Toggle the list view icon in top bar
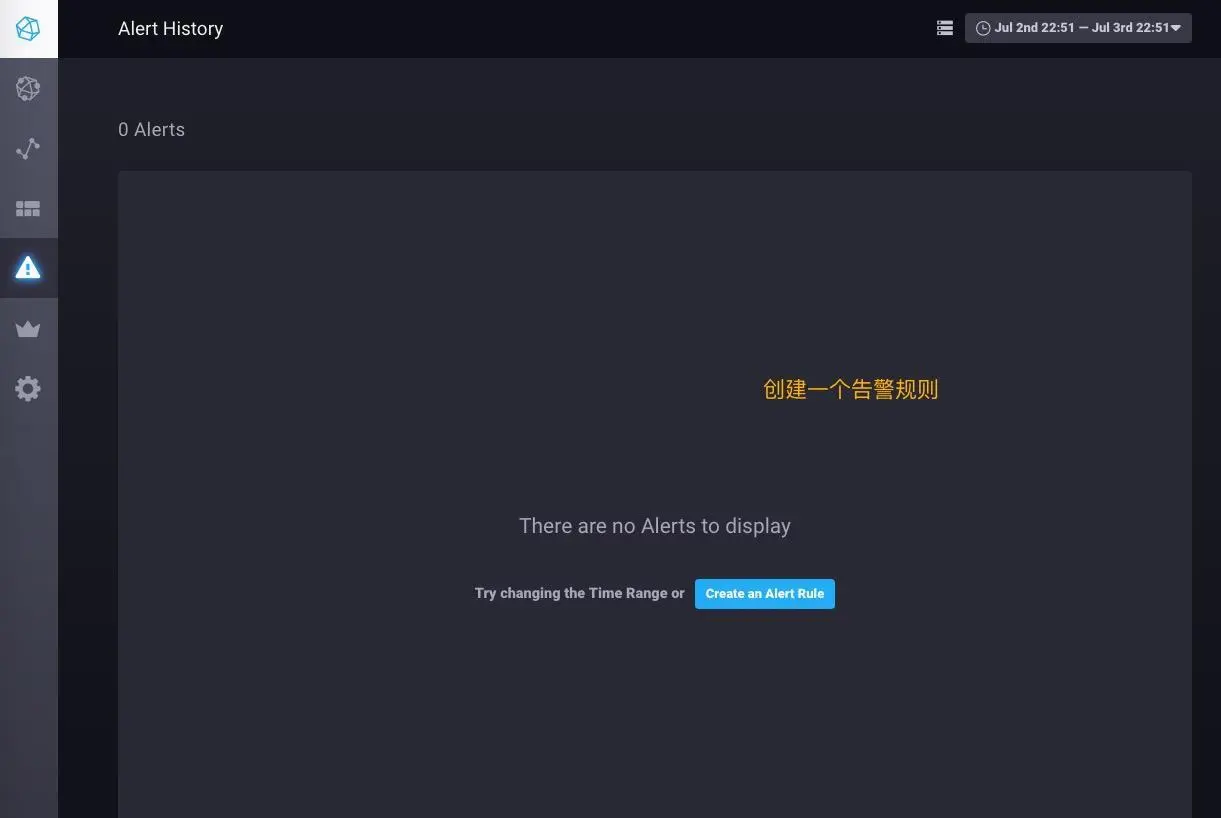 tap(944, 27)
